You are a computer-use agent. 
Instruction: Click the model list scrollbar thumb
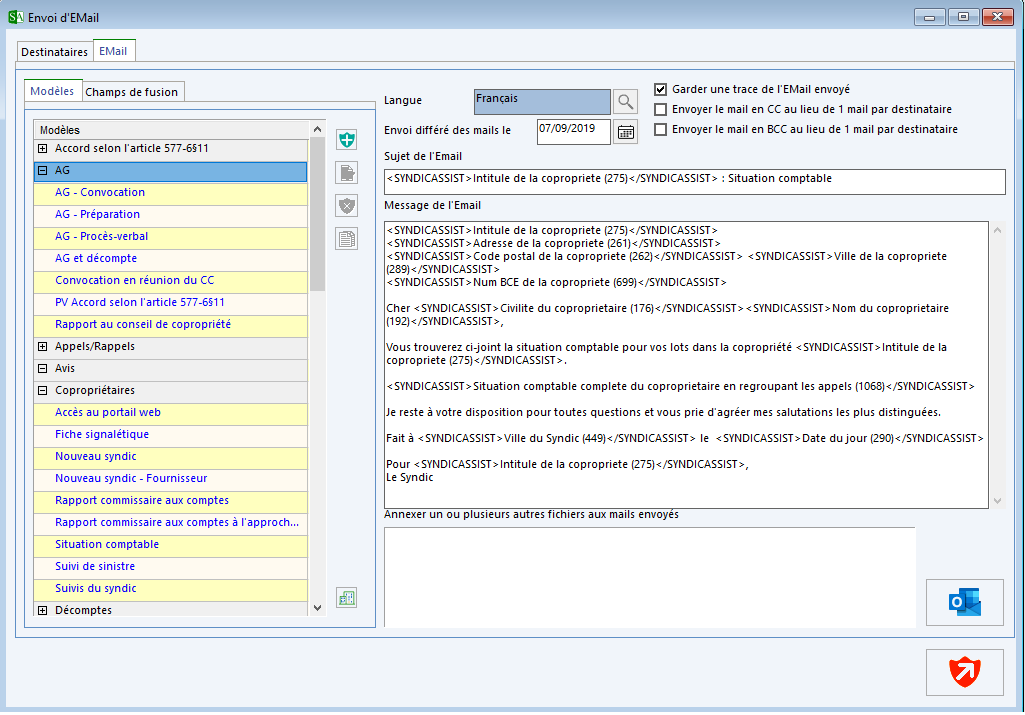[318, 214]
